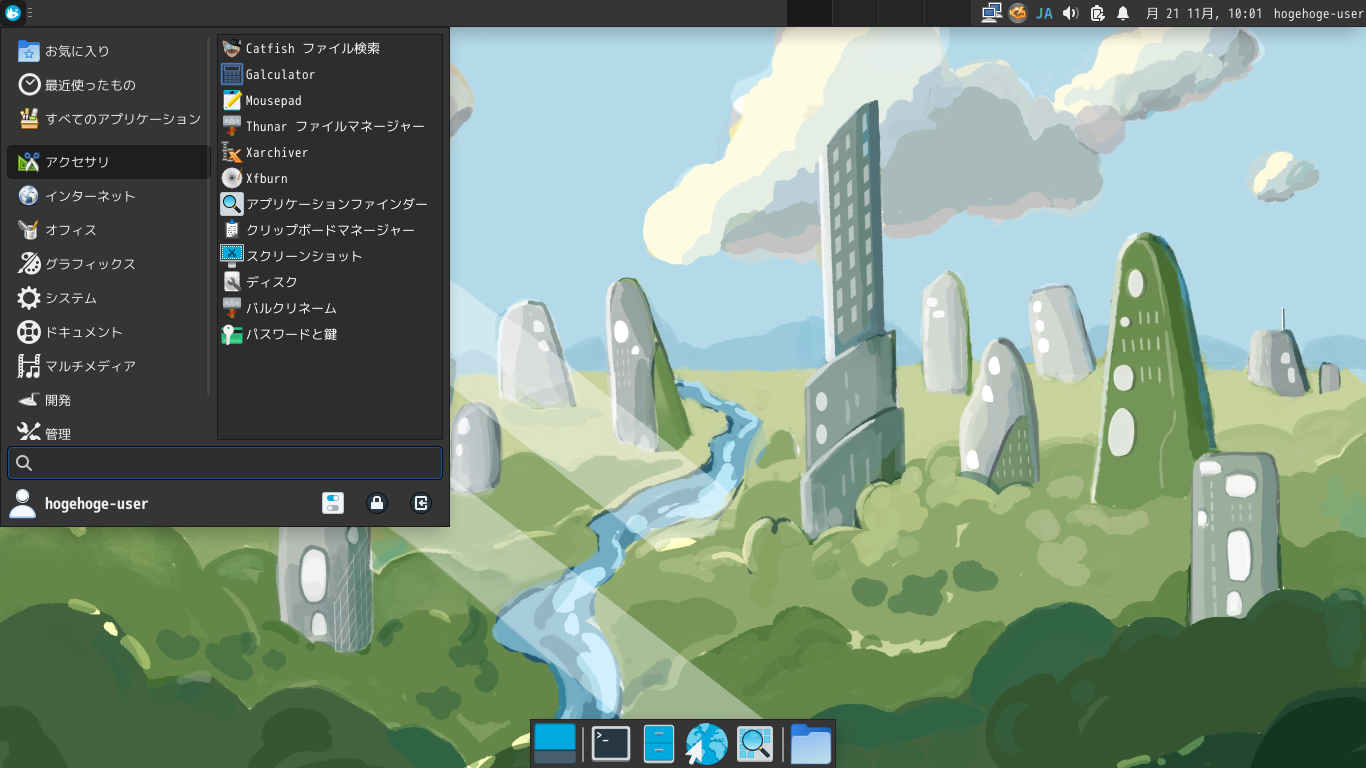
Task: Open インターネット category
Action: pyautogui.click(x=107, y=196)
